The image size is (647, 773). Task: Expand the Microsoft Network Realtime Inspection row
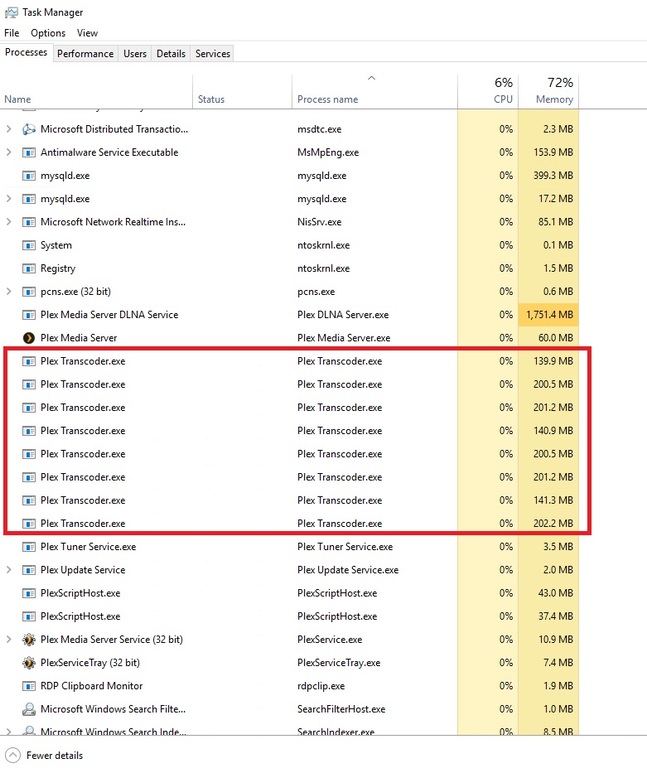(x=8, y=222)
